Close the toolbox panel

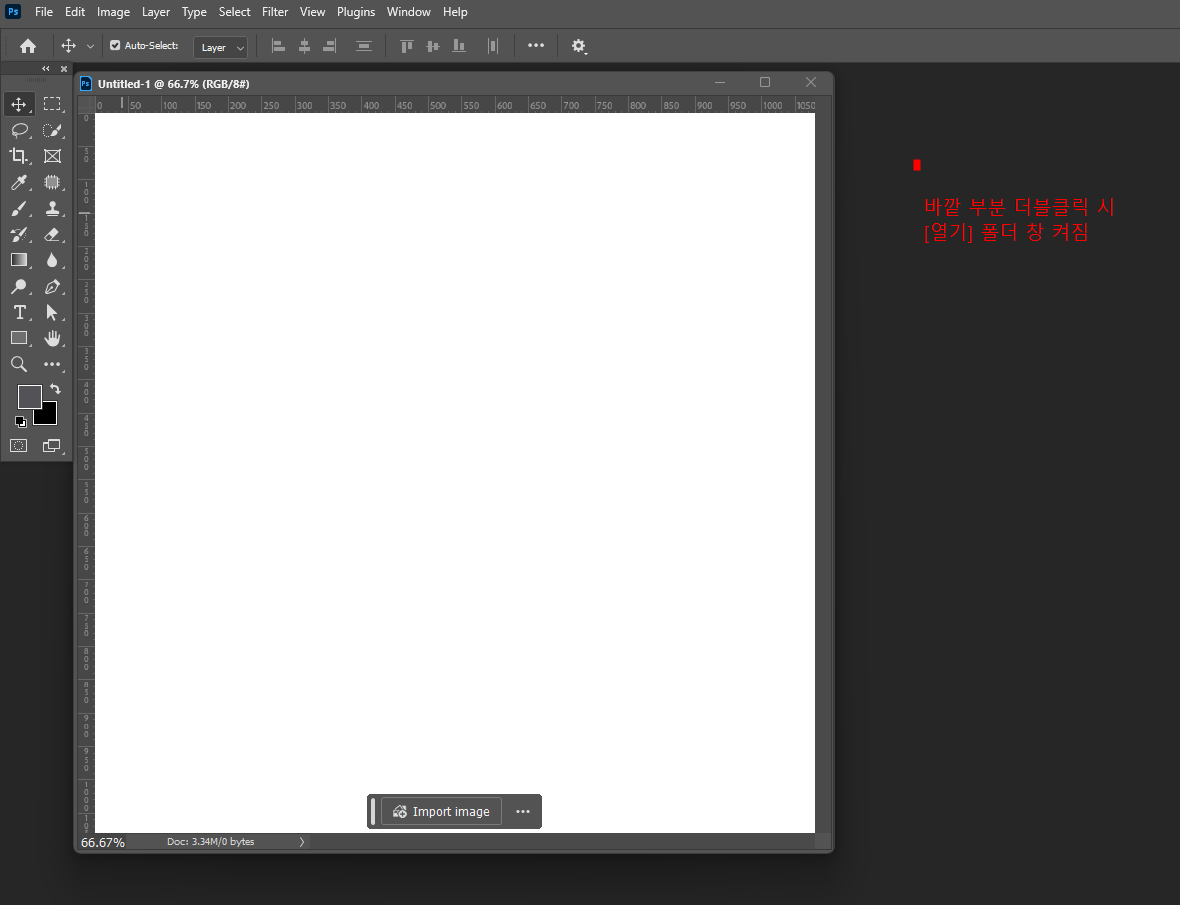[x=64, y=68]
